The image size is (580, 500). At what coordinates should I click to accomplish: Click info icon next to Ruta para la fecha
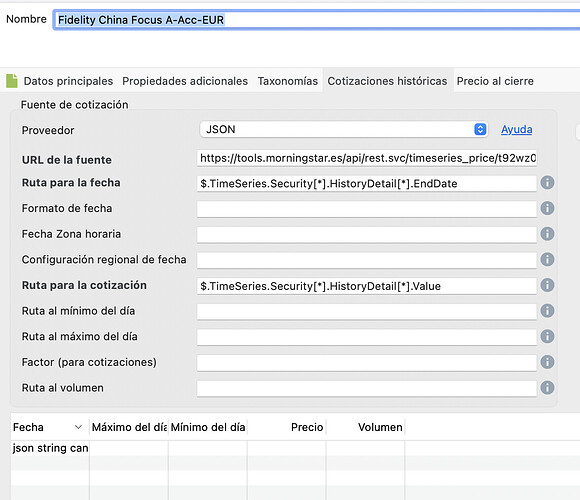(547, 183)
